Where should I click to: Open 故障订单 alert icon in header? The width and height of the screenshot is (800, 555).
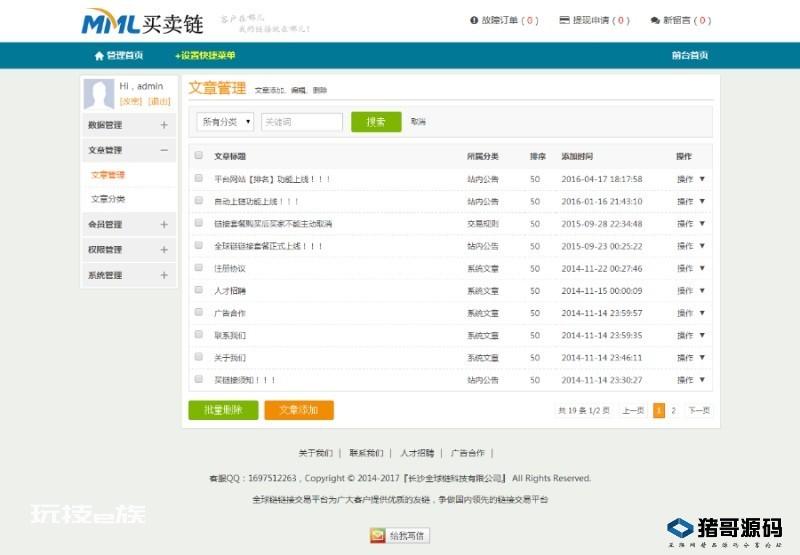pos(474,20)
